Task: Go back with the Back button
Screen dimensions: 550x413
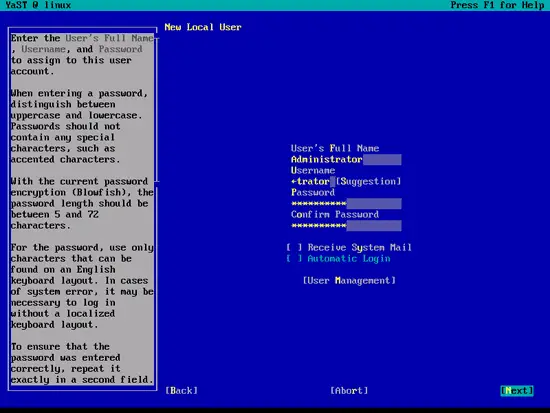Action: (181, 391)
